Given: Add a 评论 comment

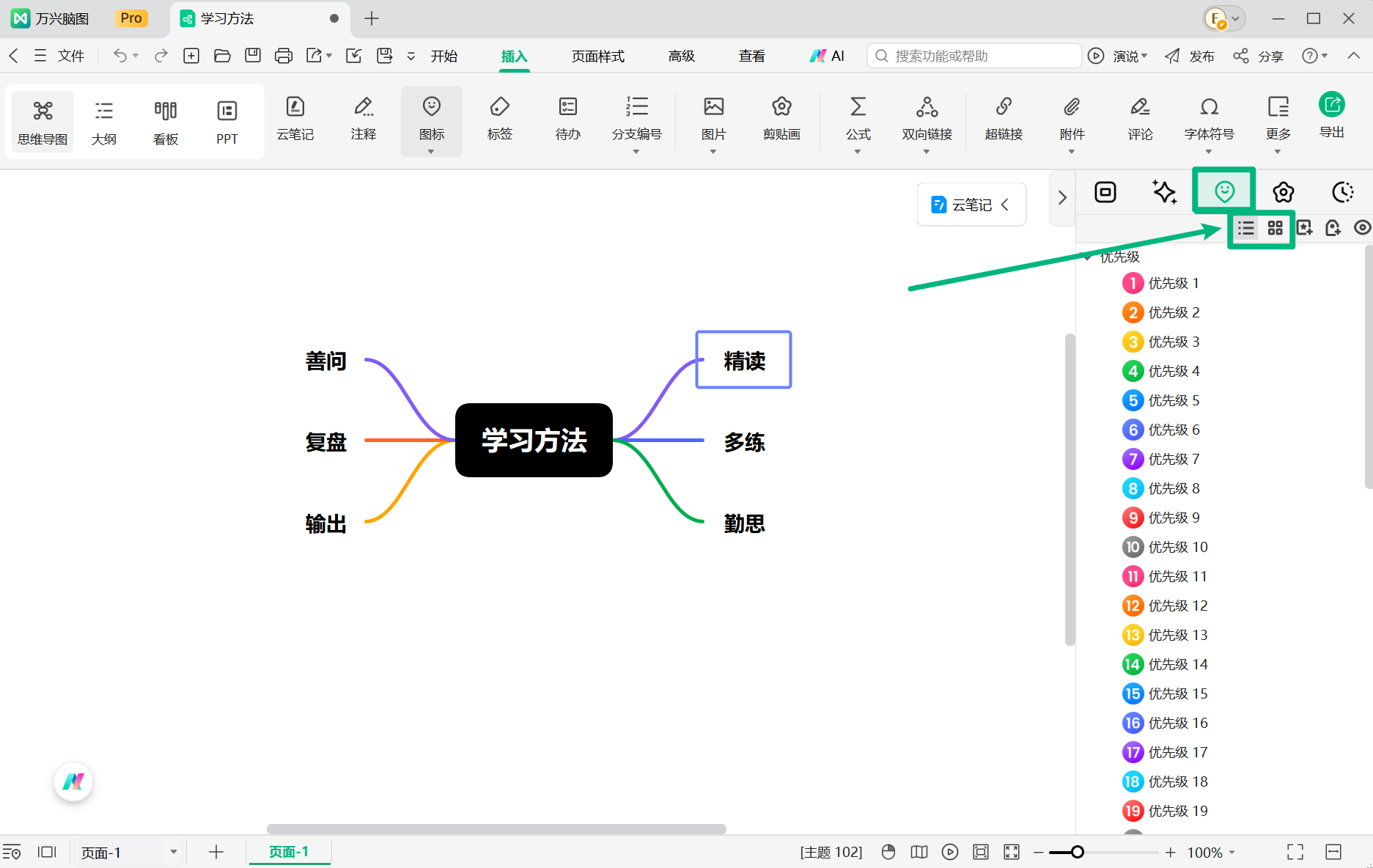Looking at the screenshot, I should tap(1140, 119).
